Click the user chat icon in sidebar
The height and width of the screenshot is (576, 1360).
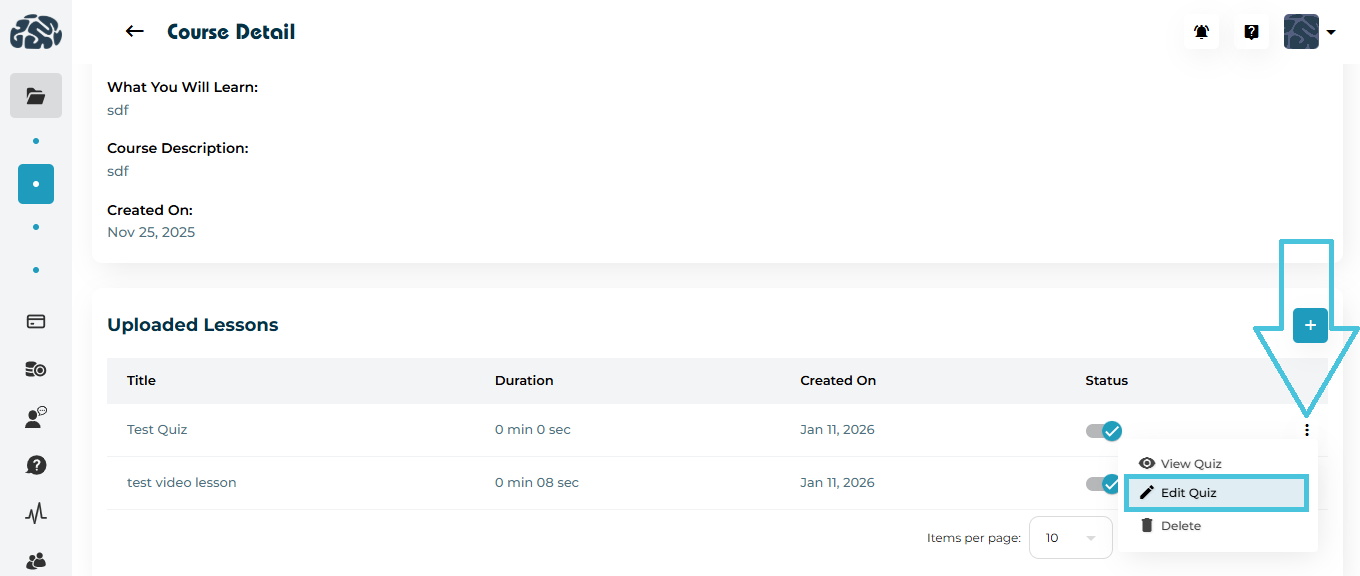[x=36, y=418]
